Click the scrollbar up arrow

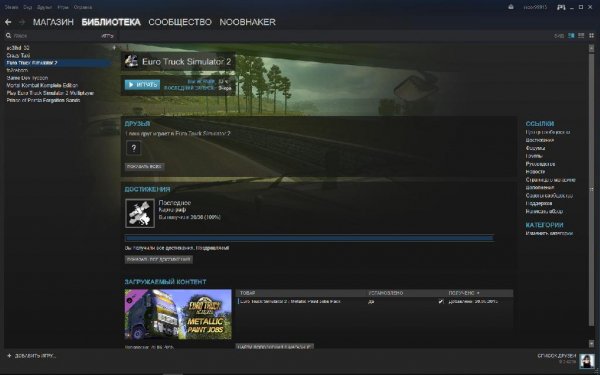tap(591, 48)
